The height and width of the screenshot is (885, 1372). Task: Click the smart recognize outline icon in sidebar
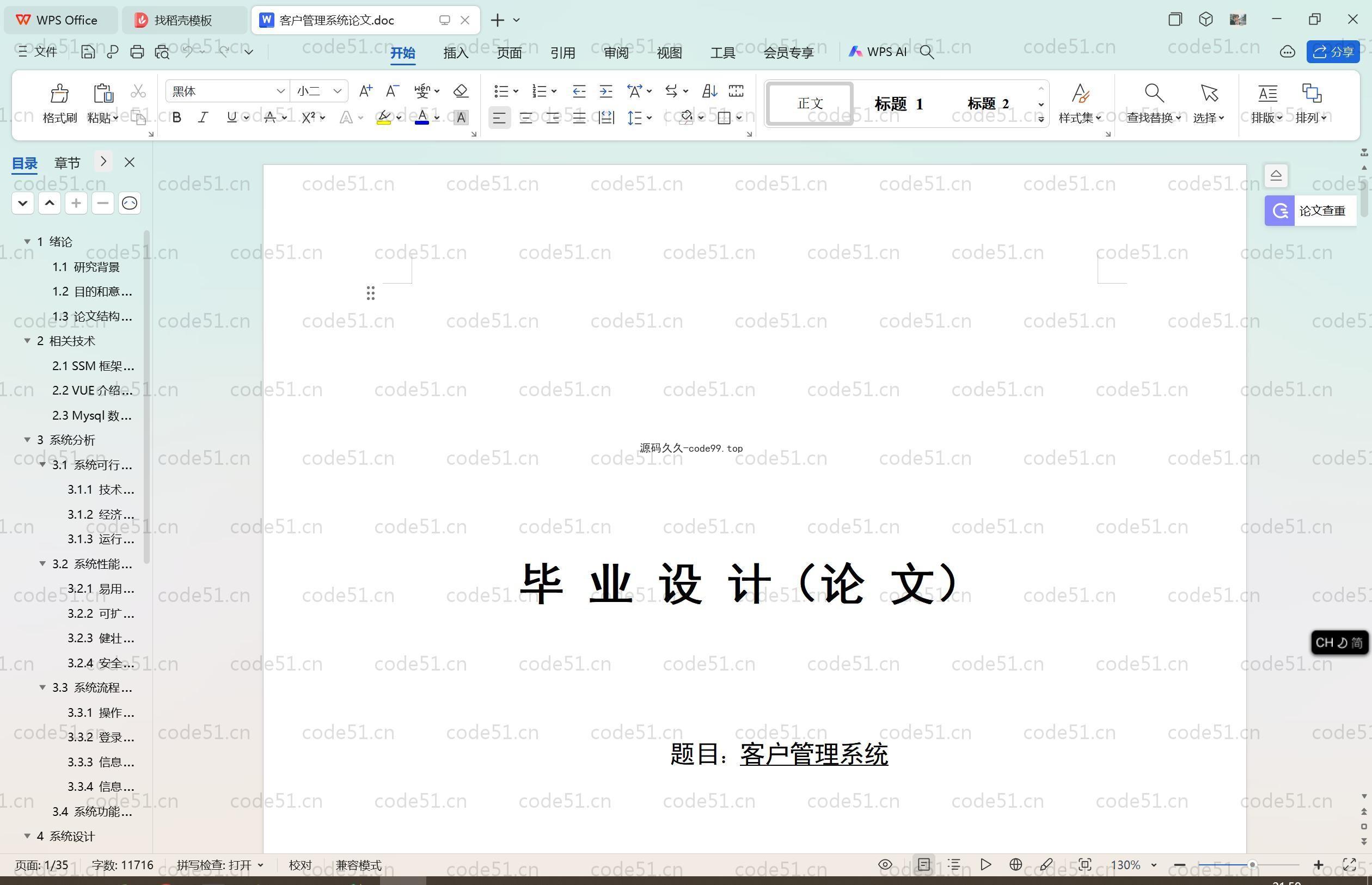coord(130,203)
